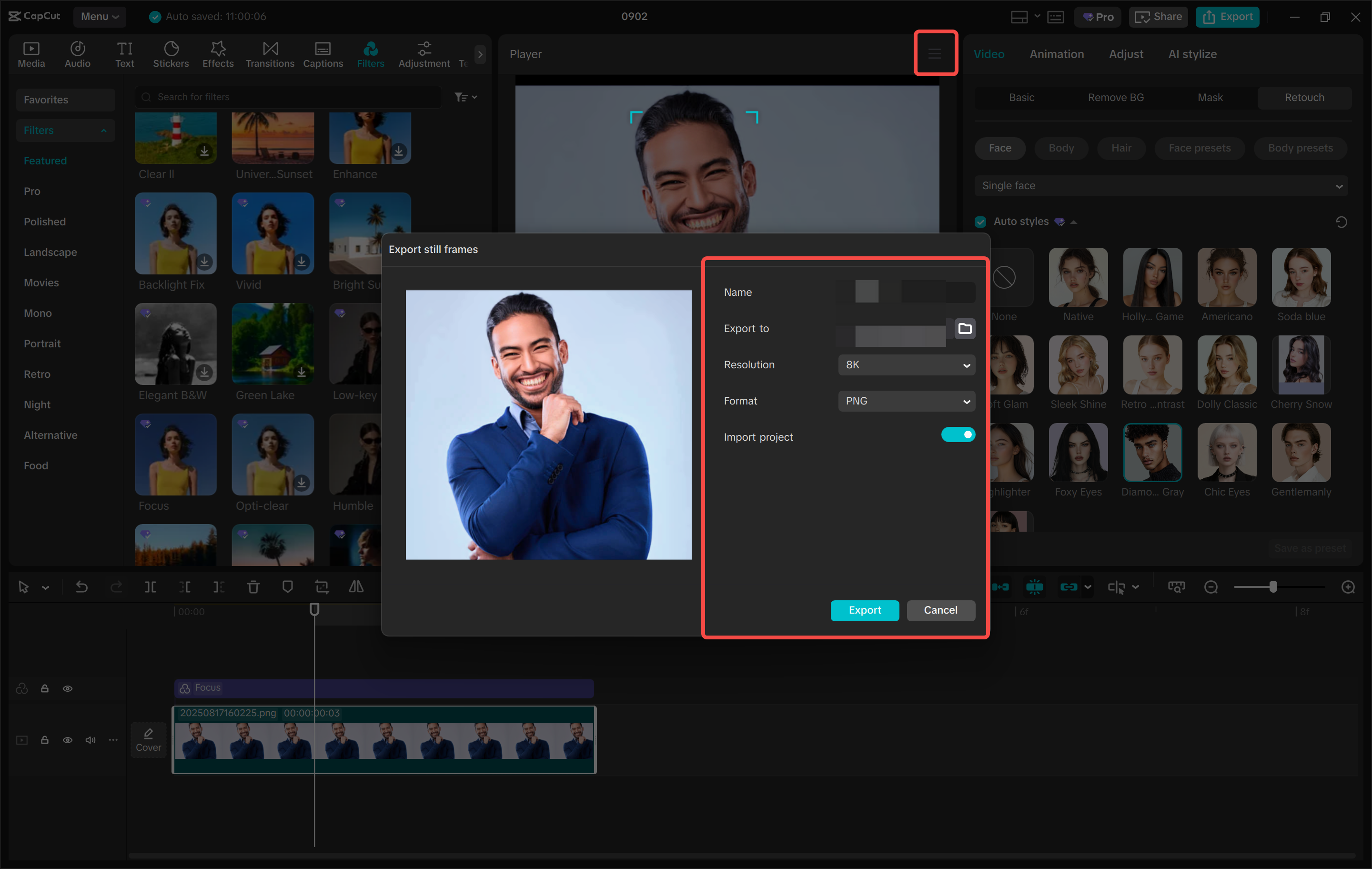
Task: Expand the Single face dropdown
Action: 1339,186
